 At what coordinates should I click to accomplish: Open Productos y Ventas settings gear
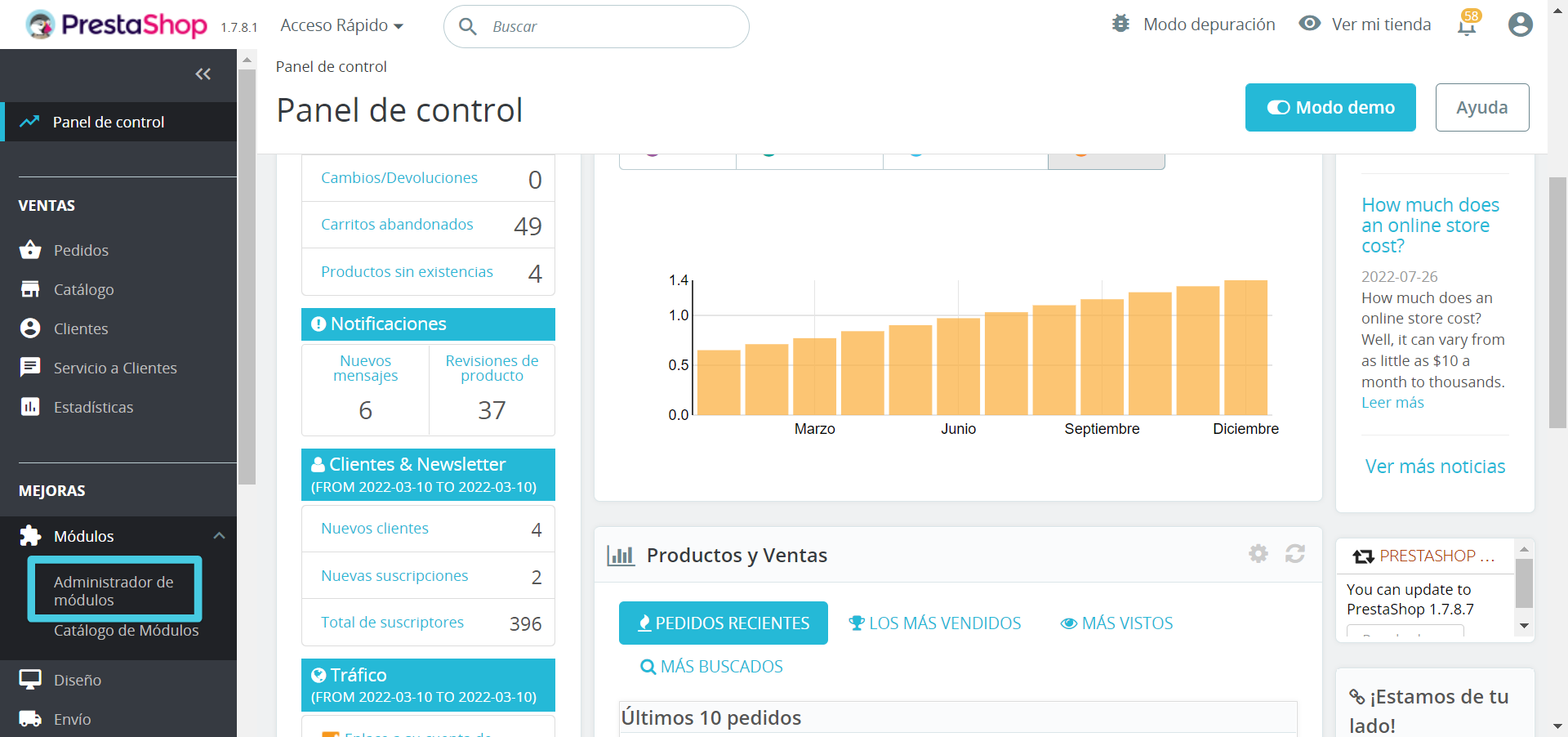coord(1258,554)
